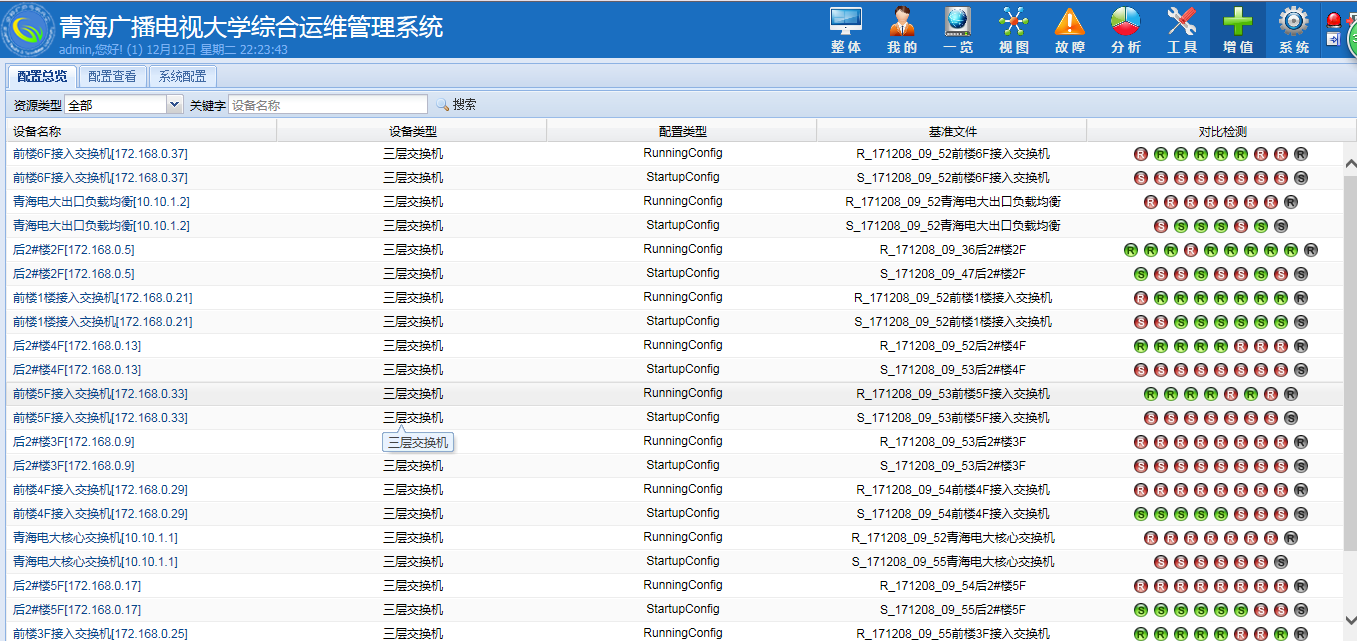Click the only red R icon in 前楼1楼 RunningConfig row
The height and width of the screenshot is (641, 1357).
tap(1141, 298)
